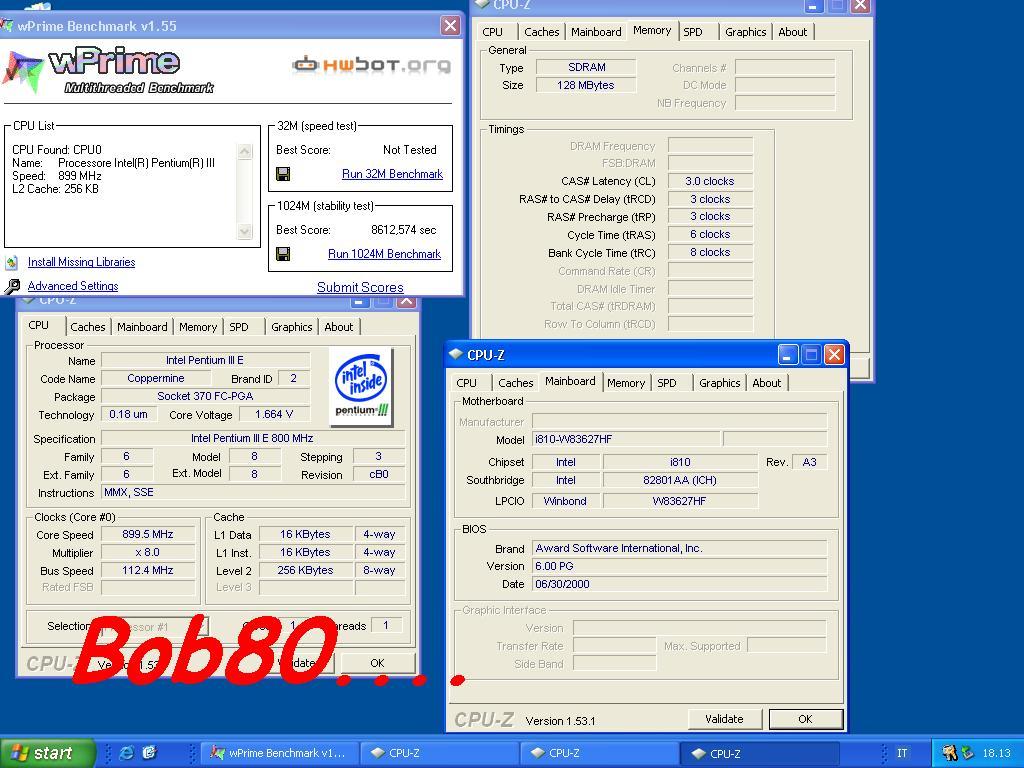This screenshot has width=1024, height=768.
Task: Click scroll up arrow in wPrime CPU List
Action: coord(245,152)
